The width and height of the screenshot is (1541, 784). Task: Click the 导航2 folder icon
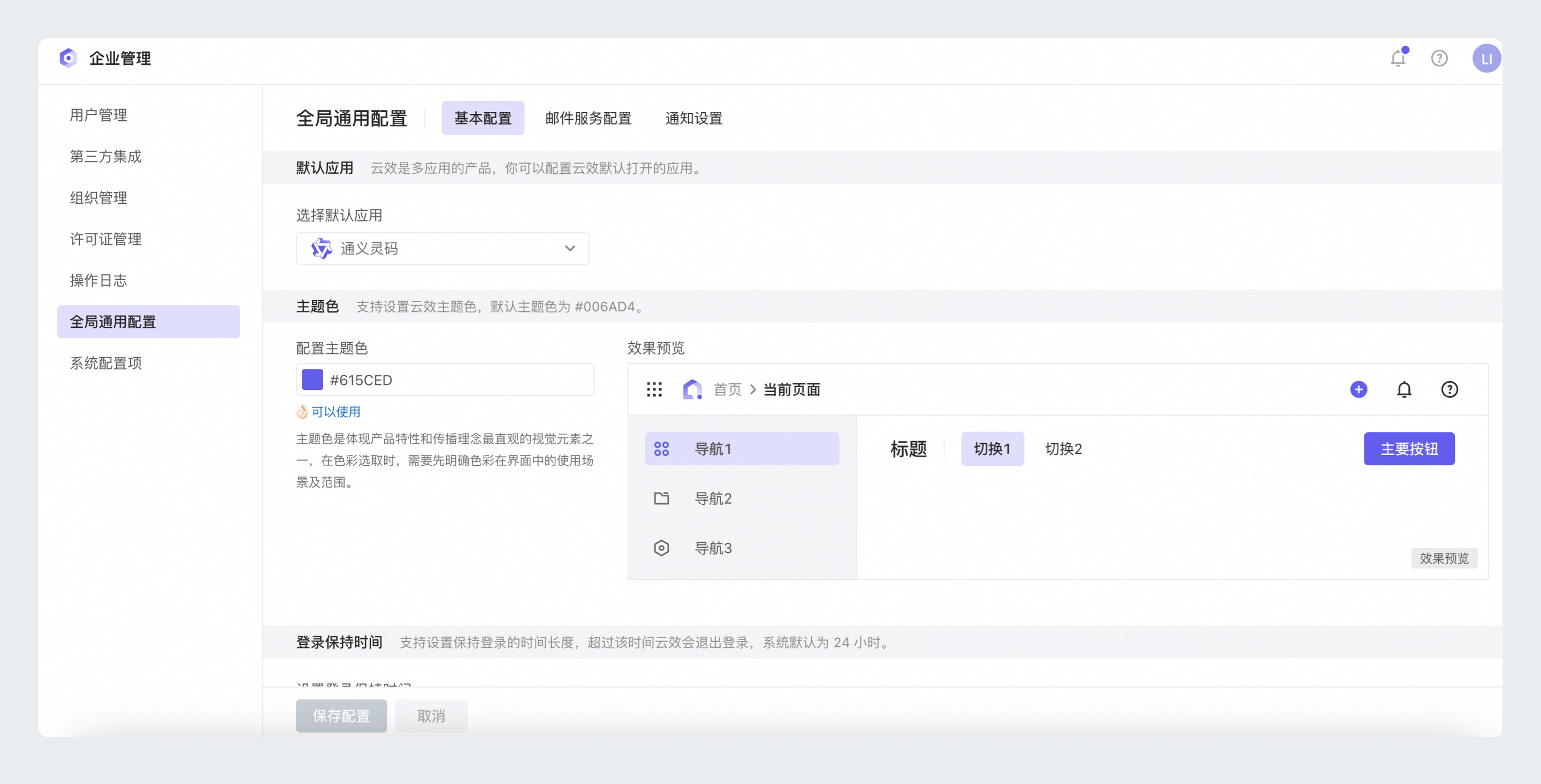point(662,498)
